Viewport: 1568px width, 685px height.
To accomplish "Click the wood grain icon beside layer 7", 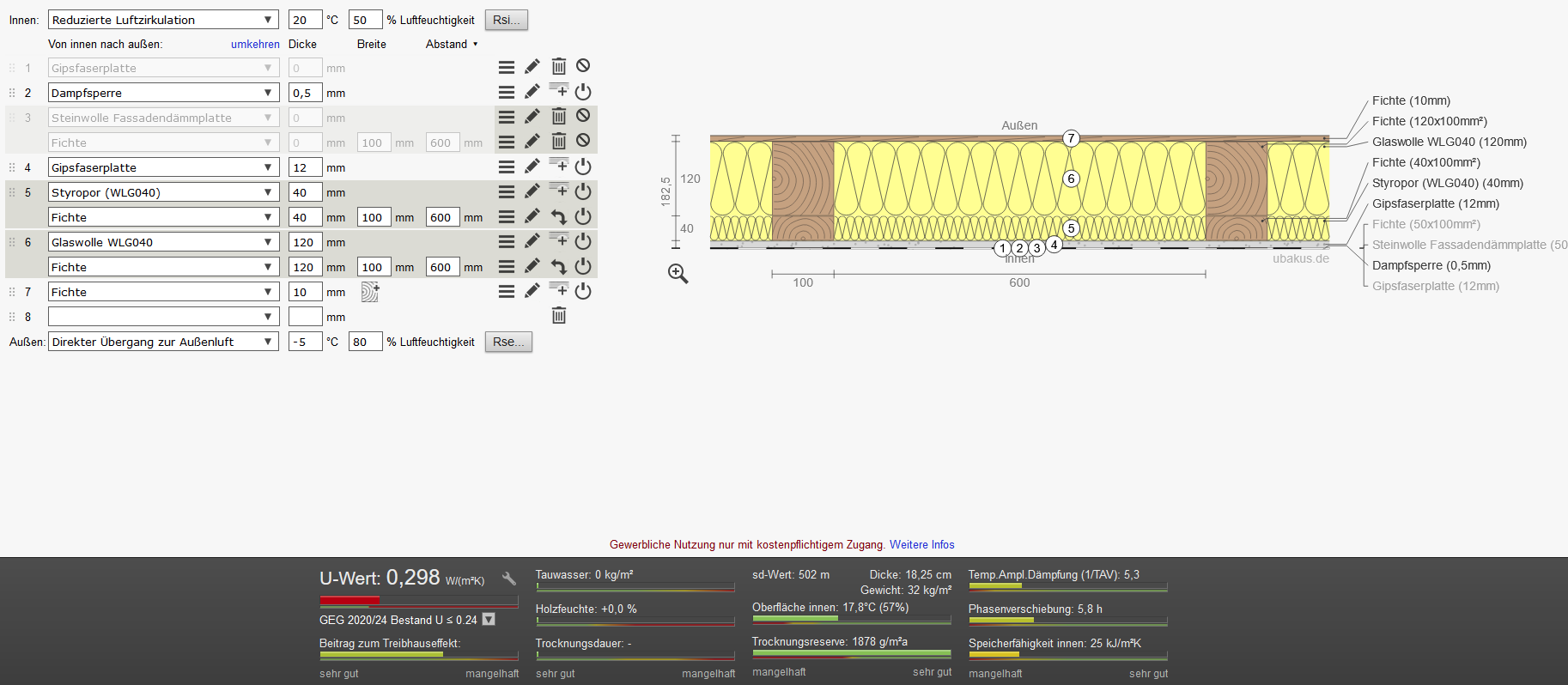I will [369, 293].
